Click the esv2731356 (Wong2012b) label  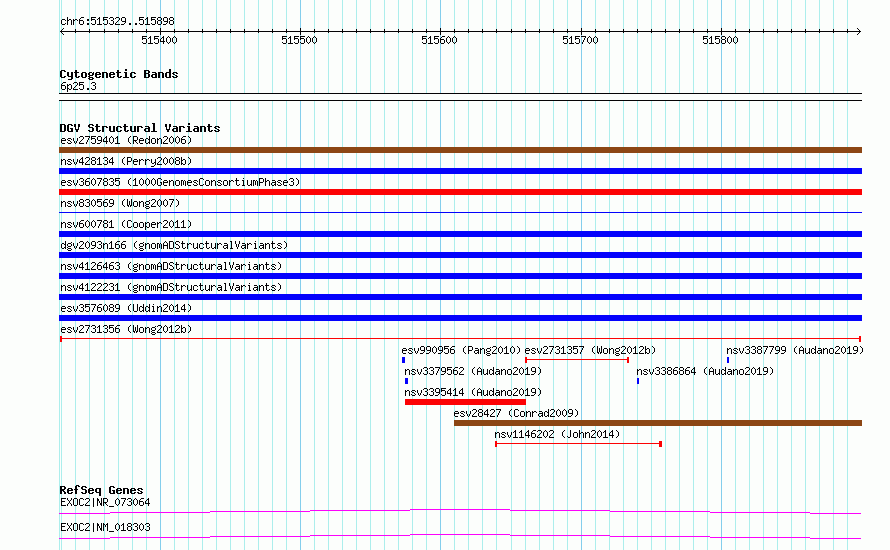coord(126,329)
